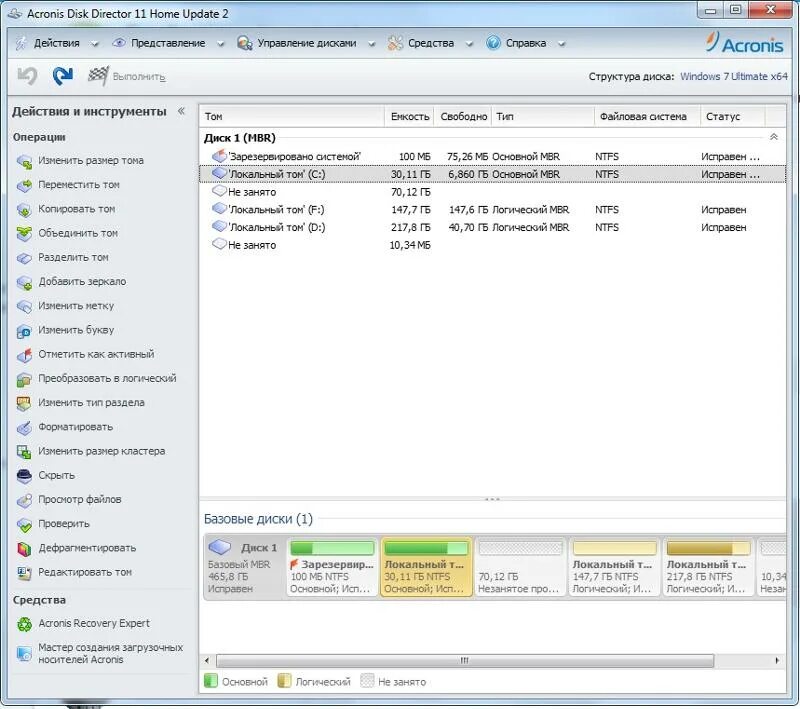Image resolution: width=800 pixels, height=709 pixels.
Task: Select the 147,7 ГБ NTFS partition block
Action: pos(614,567)
